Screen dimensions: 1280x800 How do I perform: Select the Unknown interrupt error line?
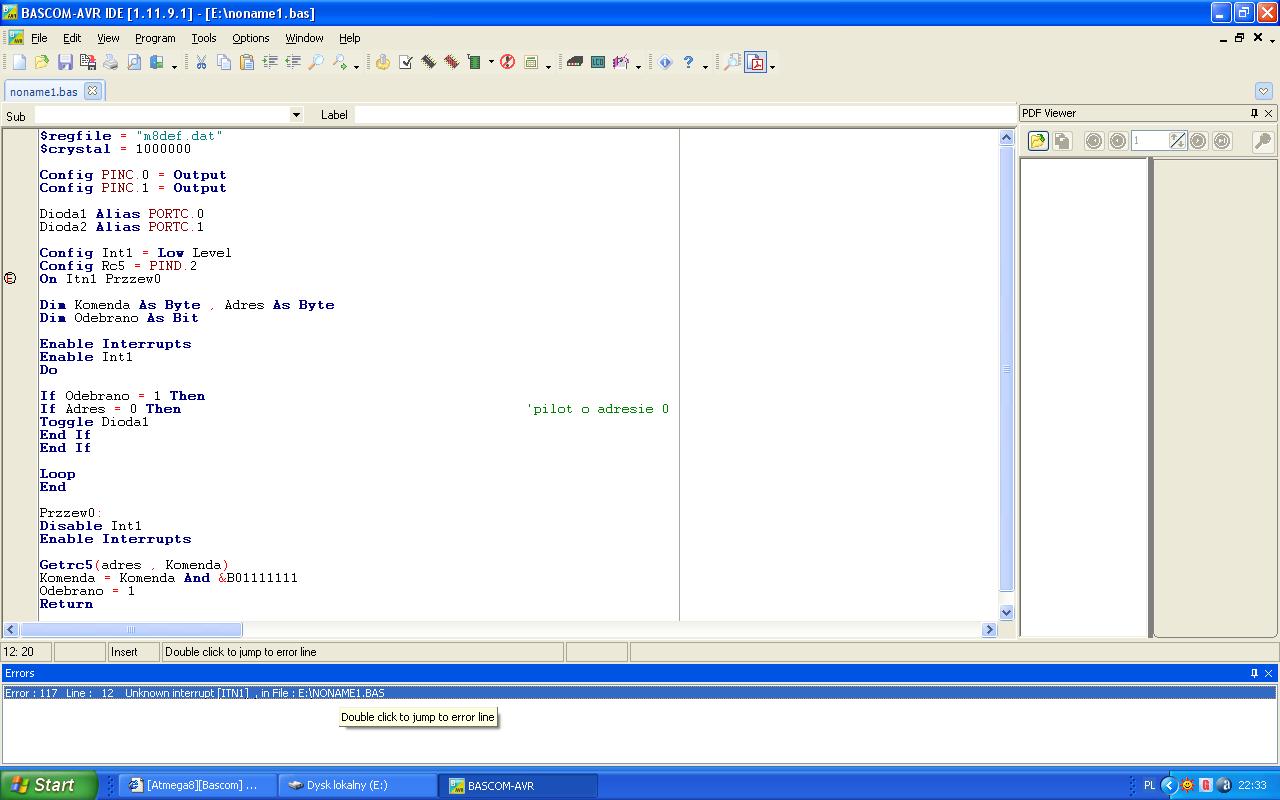click(x=639, y=693)
